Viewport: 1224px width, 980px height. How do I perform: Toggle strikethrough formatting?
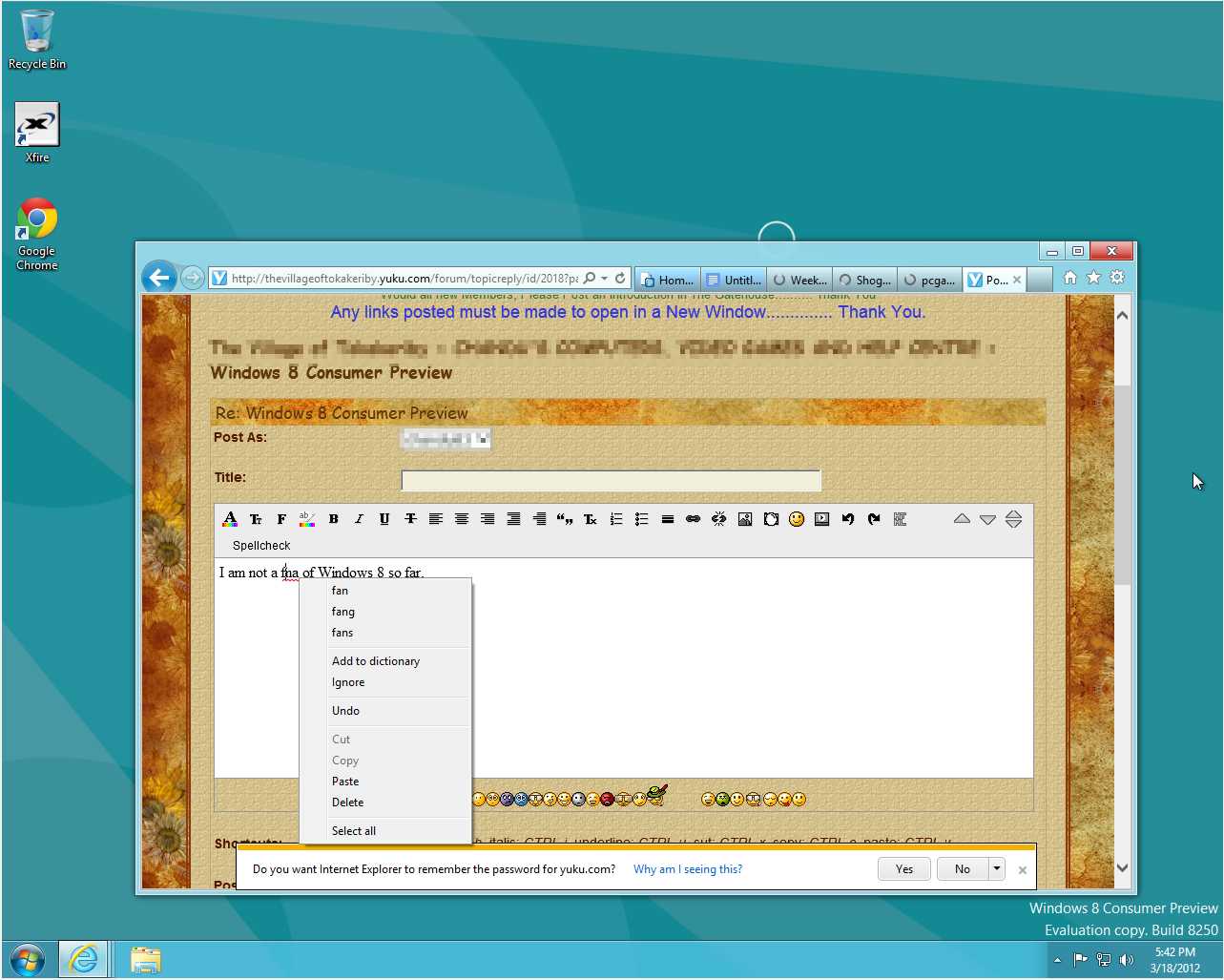(410, 519)
